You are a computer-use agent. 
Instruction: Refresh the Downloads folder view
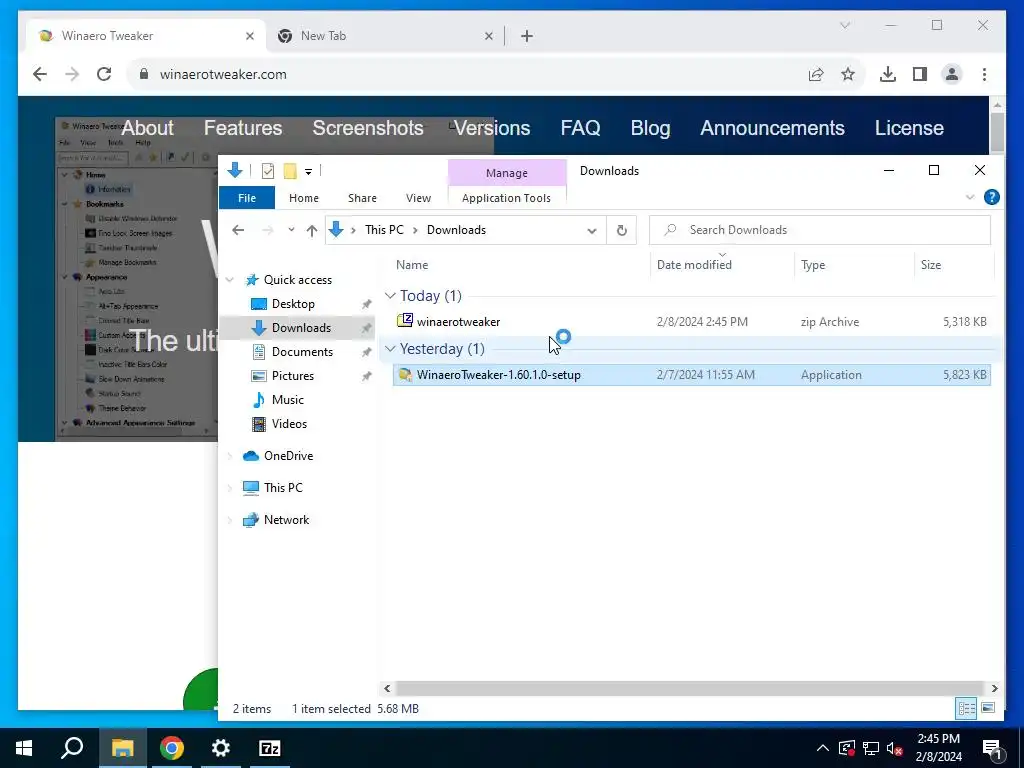point(622,230)
